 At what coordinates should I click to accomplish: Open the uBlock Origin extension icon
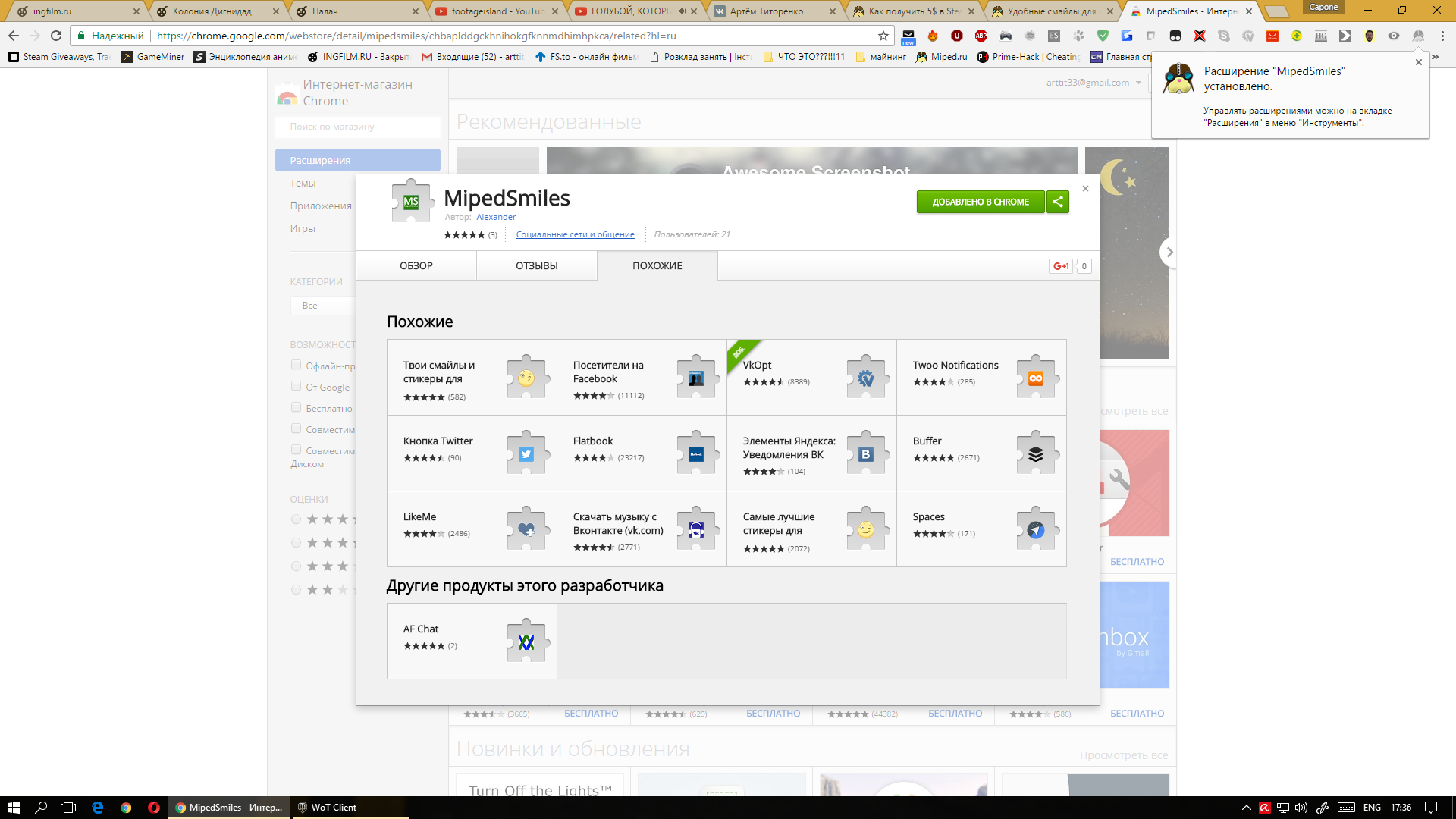(x=957, y=36)
